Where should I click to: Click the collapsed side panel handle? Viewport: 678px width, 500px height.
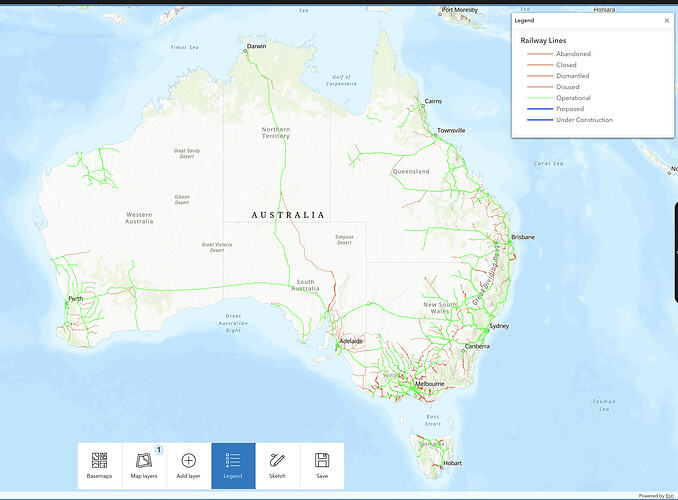676,252
